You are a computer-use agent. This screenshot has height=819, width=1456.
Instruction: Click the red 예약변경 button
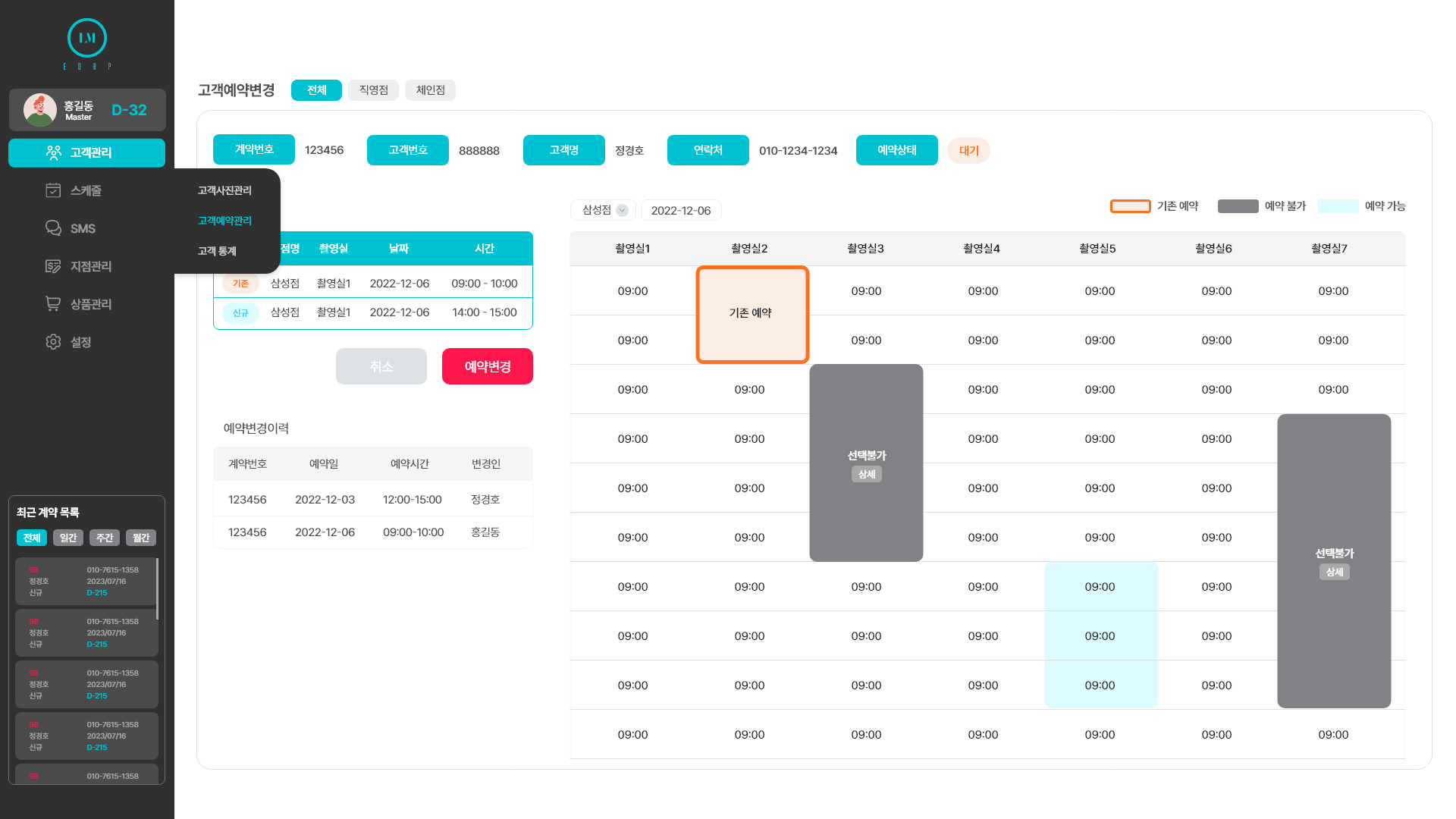click(488, 366)
